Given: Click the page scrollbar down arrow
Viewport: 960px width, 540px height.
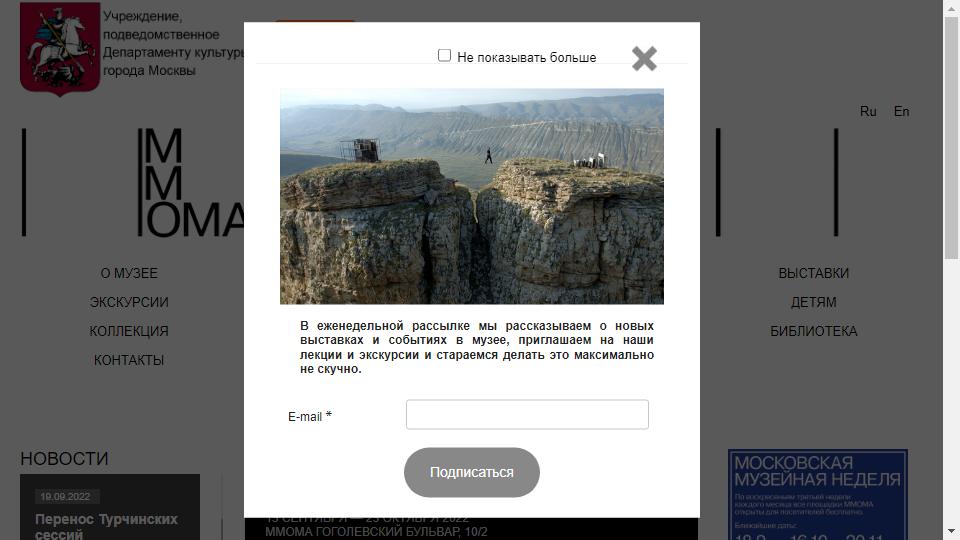Looking at the screenshot, I should point(951,531).
